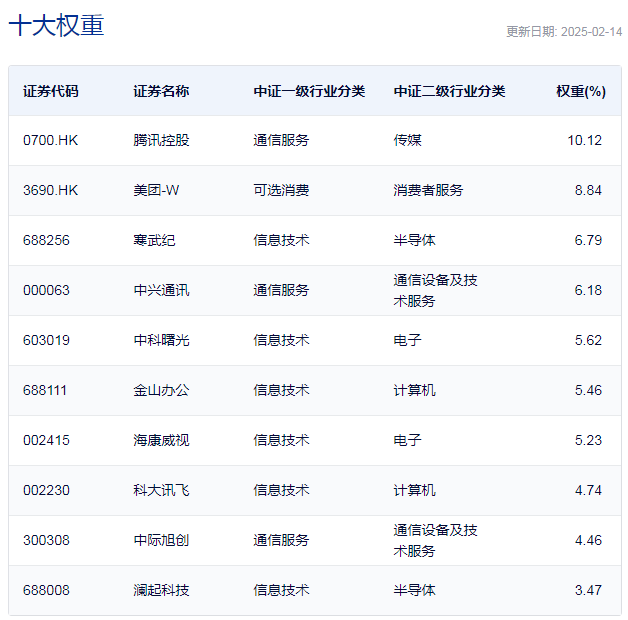Select the 金山办公 security name
This screenshot has height=620, width=628.
point(161,390)
